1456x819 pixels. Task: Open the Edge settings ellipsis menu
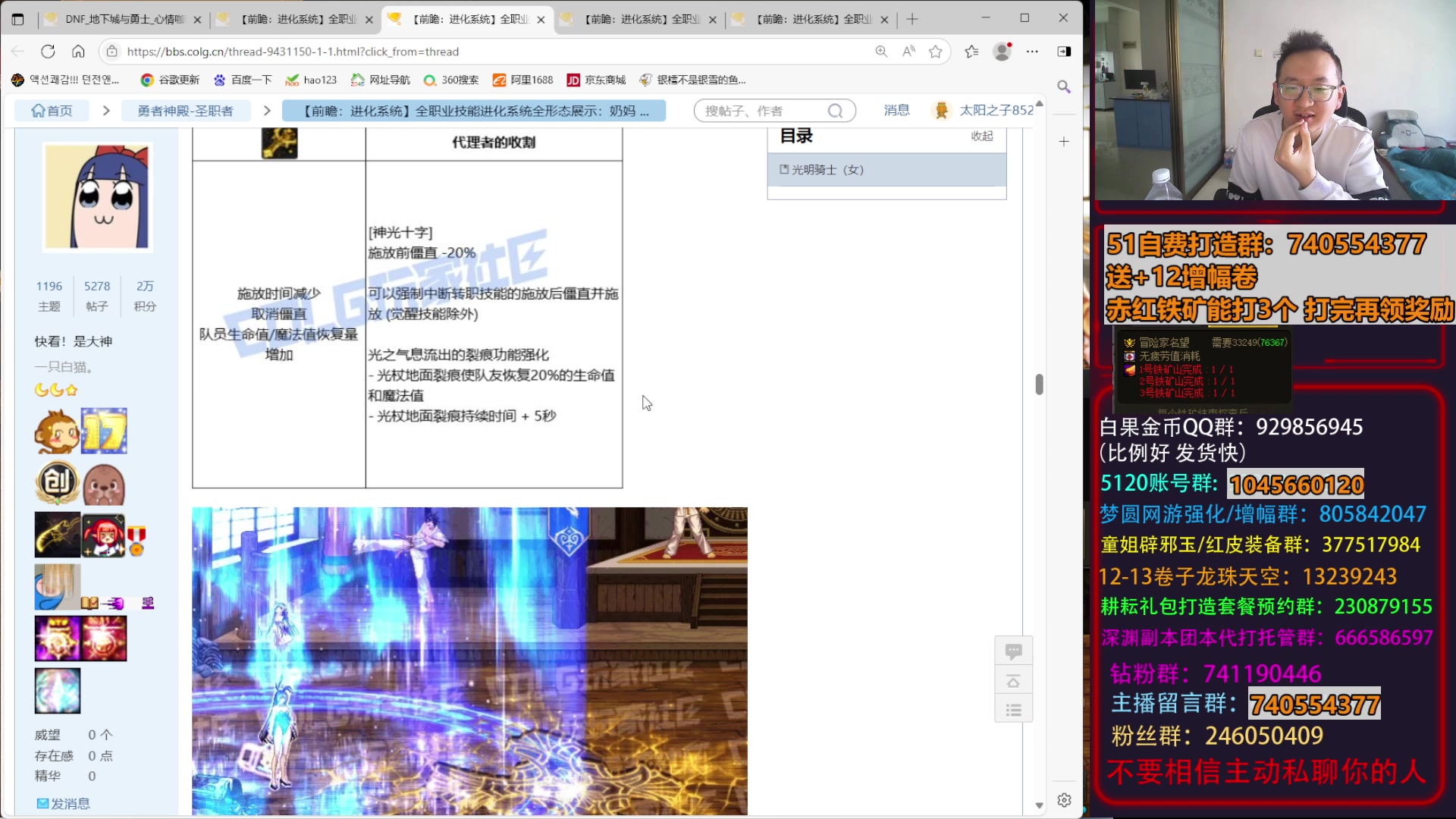click(1032, 52)
